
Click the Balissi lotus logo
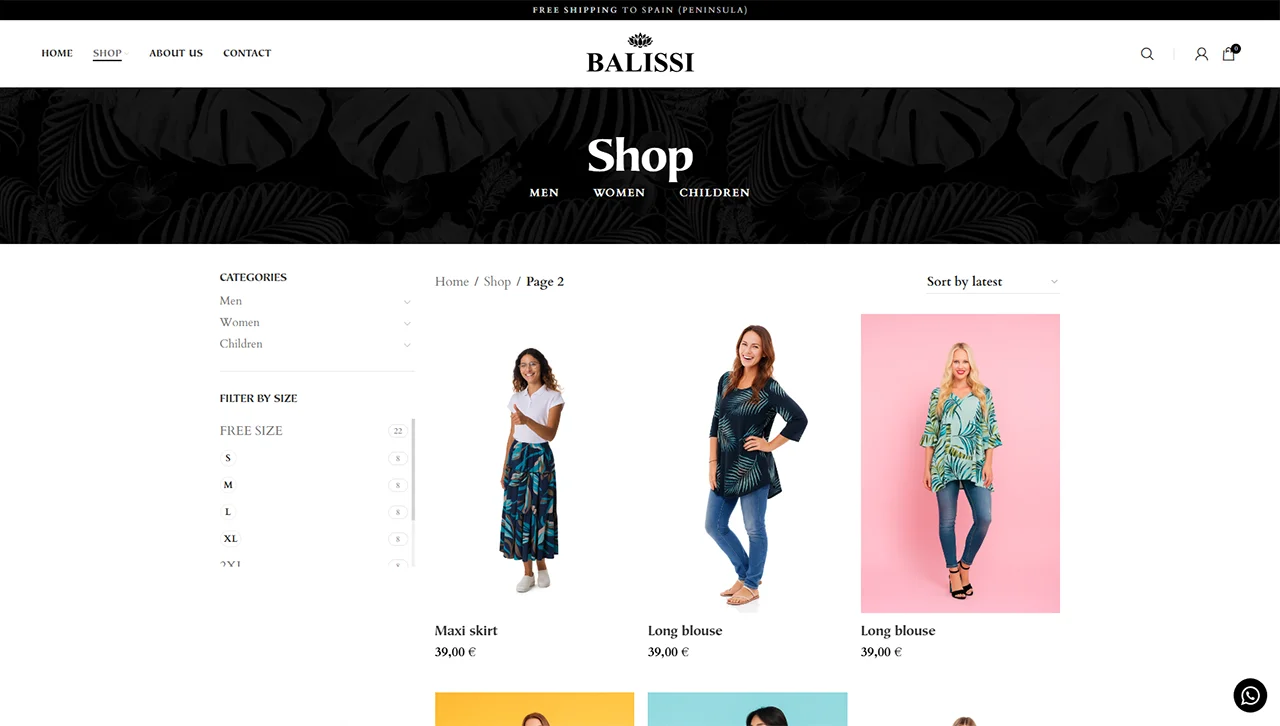coord(640,53)
